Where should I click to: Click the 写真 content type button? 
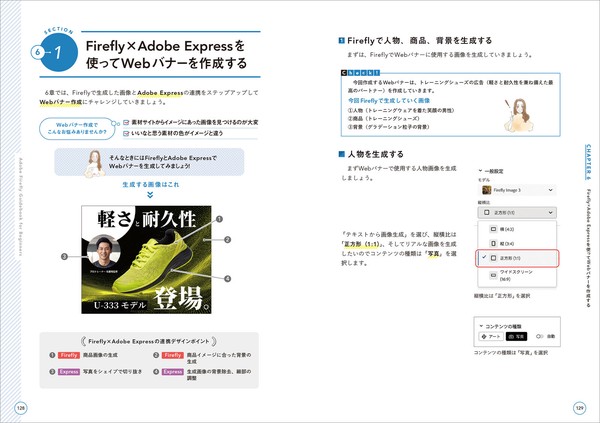click(x=516, y=336)
